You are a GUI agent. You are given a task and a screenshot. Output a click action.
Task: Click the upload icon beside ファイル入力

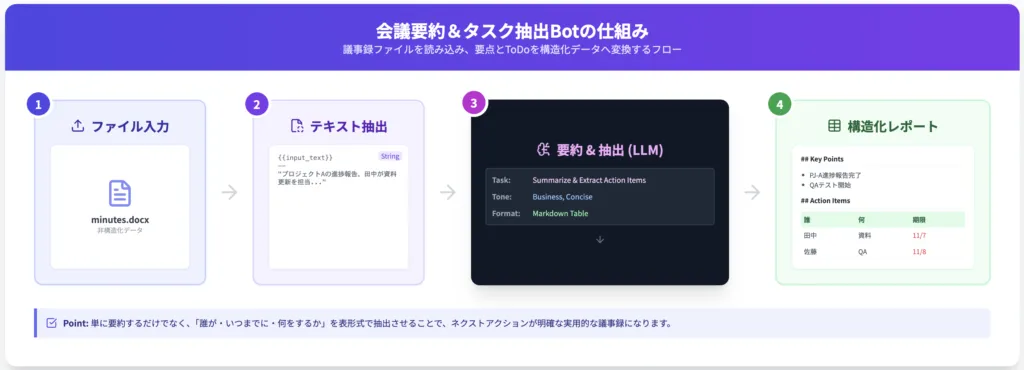[x=78, y=127]
